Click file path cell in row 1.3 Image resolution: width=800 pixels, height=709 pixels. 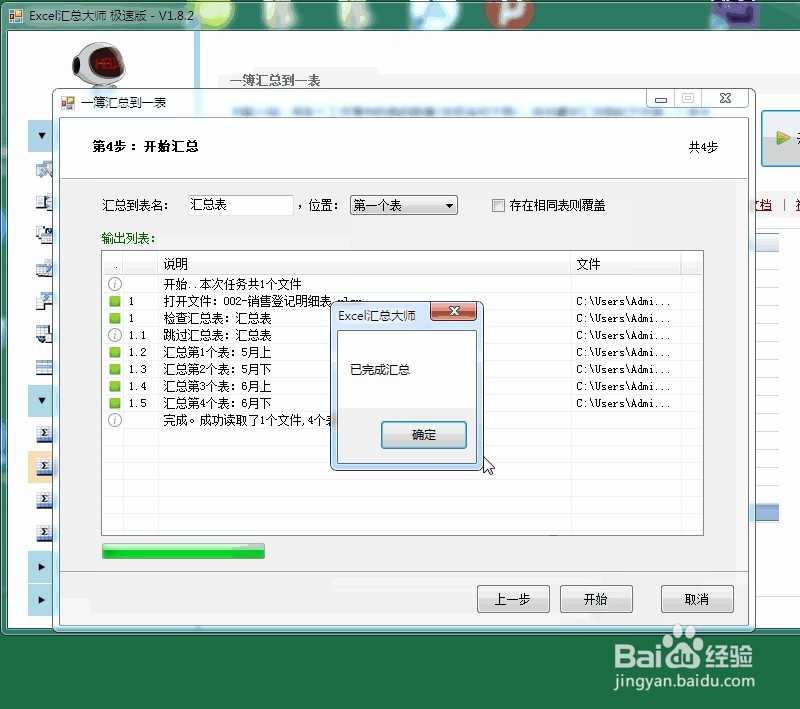coord(626,369)
